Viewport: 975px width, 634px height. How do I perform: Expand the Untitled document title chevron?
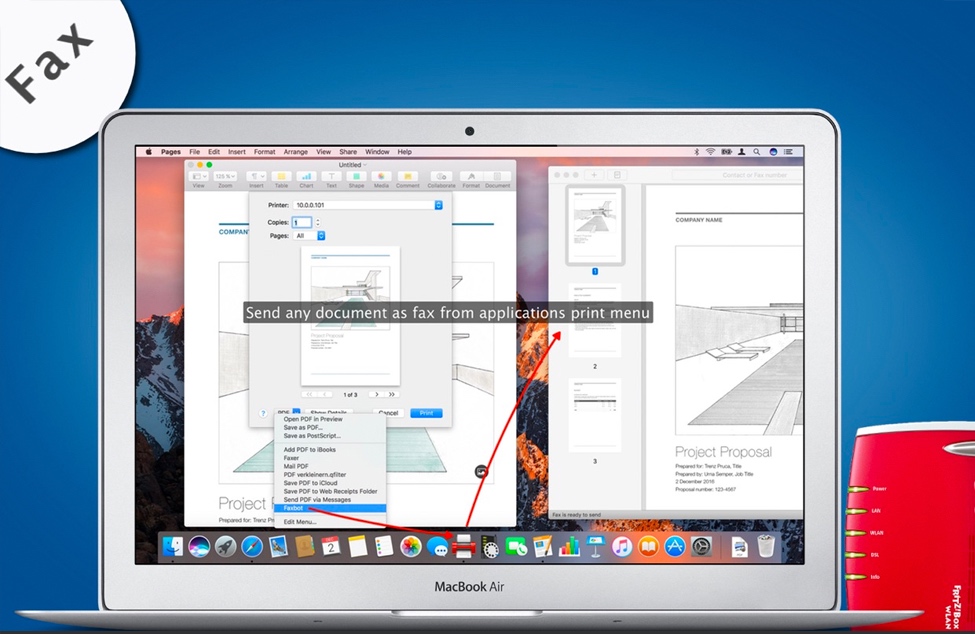364,165
